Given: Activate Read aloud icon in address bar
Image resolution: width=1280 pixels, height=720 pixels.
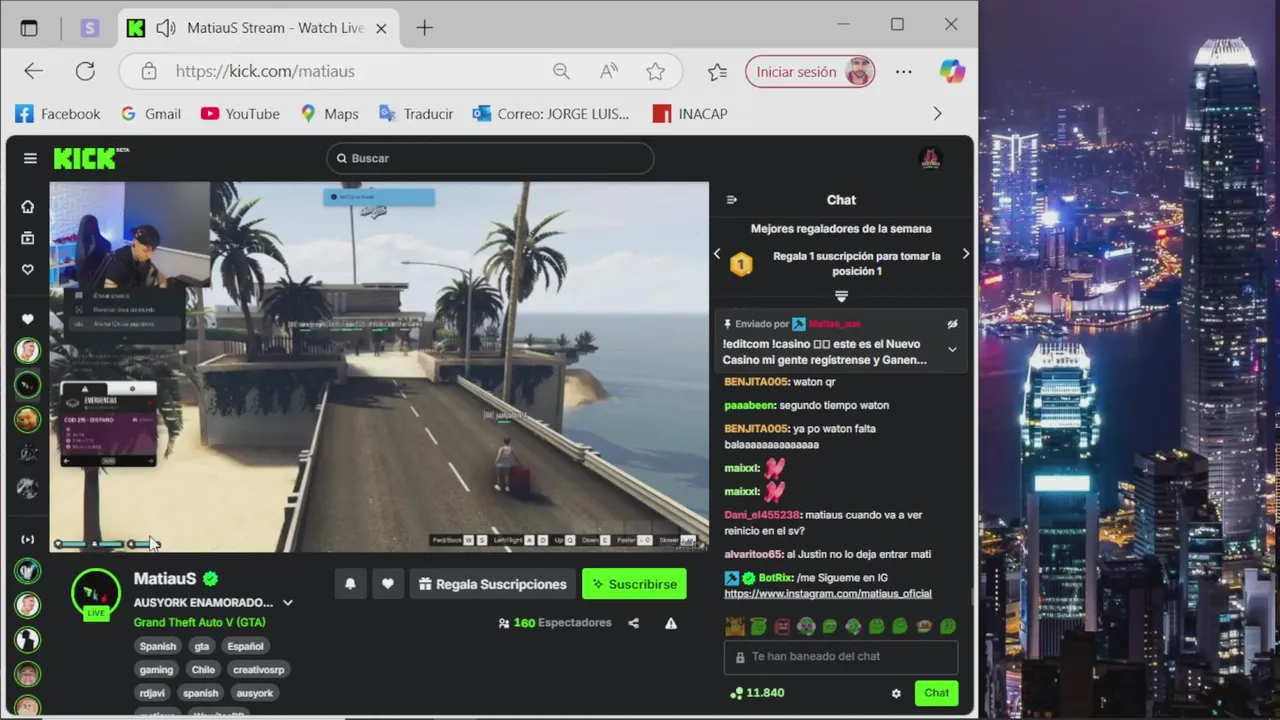Looking at the screenshot, I should pos(608,71).
